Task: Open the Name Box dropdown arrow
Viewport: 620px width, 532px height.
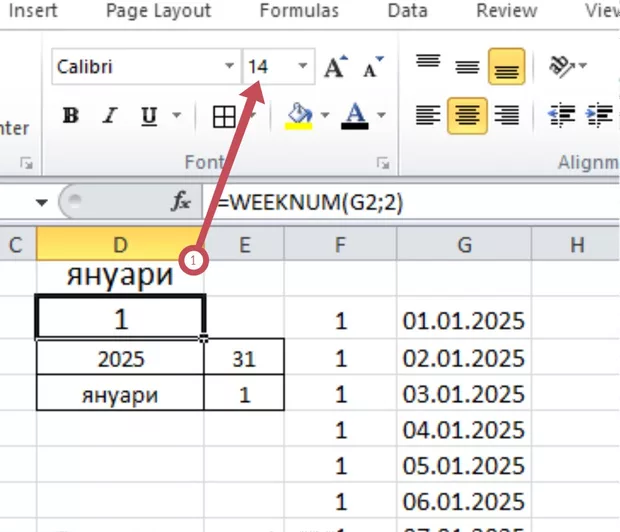Action: [x=42, y=203]
